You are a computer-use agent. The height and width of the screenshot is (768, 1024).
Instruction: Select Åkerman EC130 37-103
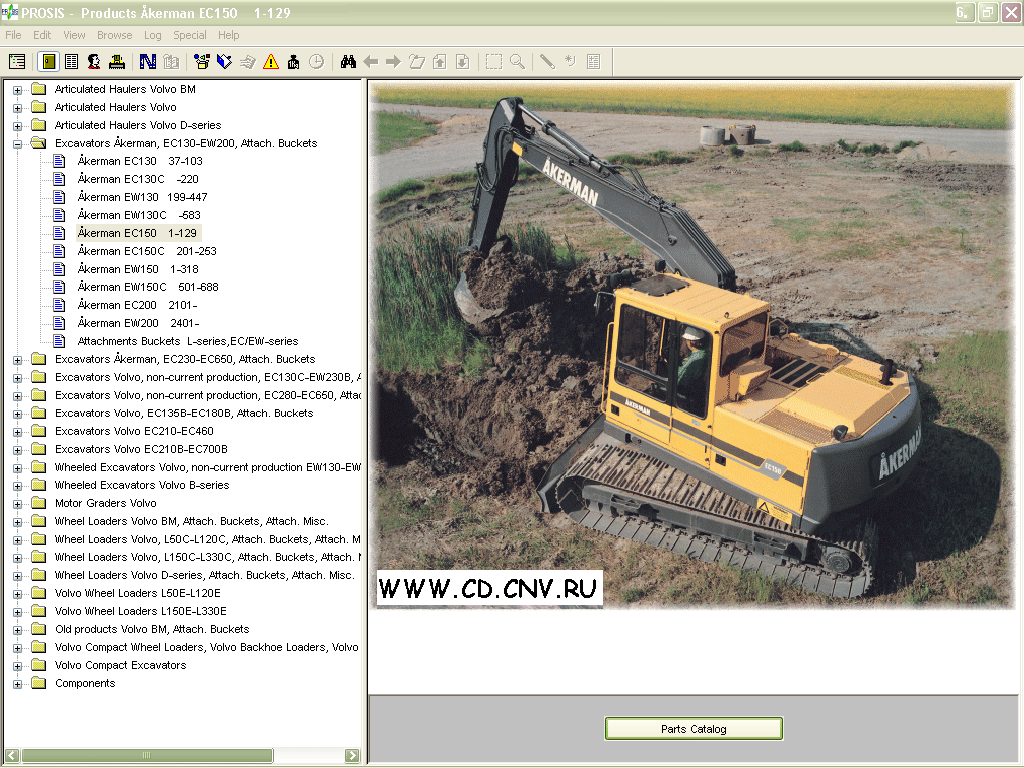[x=140, y=161]
